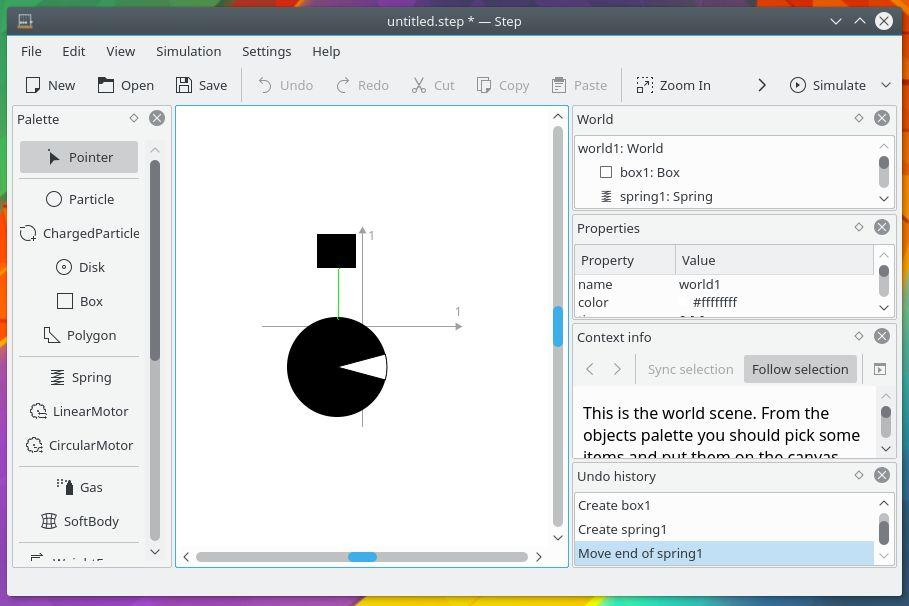Viewport: 909px width, 606px height.
Task: Open the Settings menu
Action: pyautogui.click(x=266, y=51)
